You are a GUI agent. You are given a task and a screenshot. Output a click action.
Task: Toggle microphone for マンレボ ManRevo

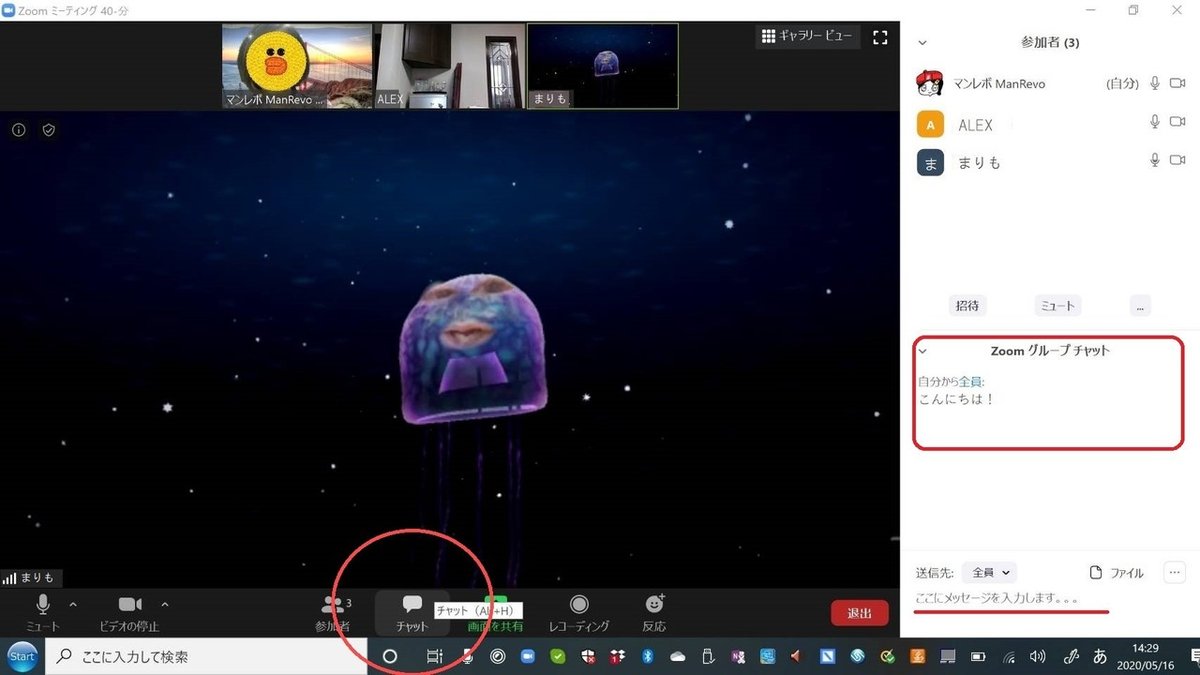tap(1155, 84)
